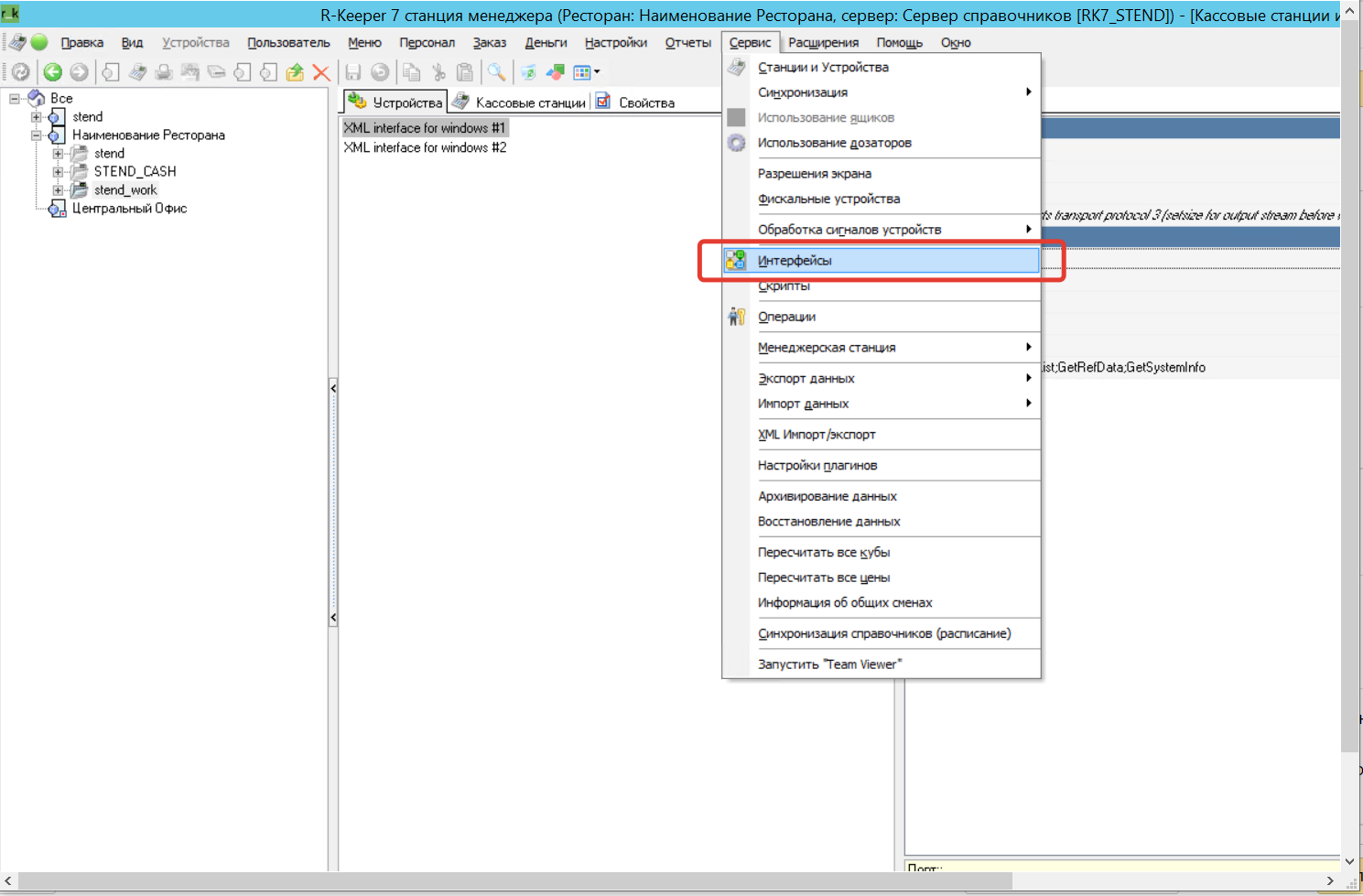The image size is (1363, 896).
Task: Click the red X delete icon
Action: (x=321, y=72)
